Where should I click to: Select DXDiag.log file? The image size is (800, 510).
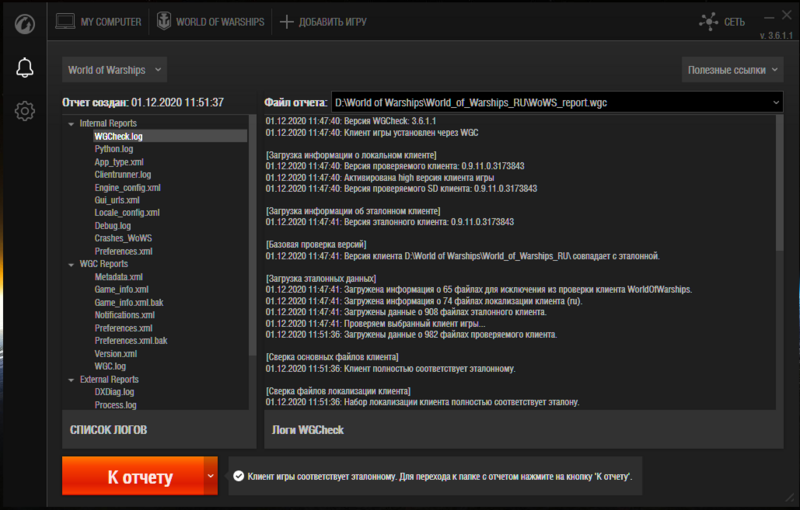(114, 392)
